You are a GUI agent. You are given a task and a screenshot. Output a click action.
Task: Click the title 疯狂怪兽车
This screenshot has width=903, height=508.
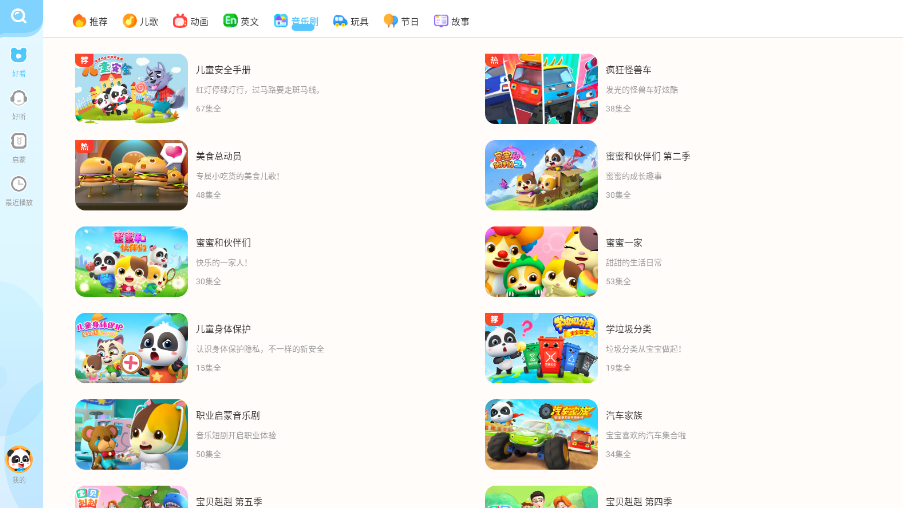629,70
